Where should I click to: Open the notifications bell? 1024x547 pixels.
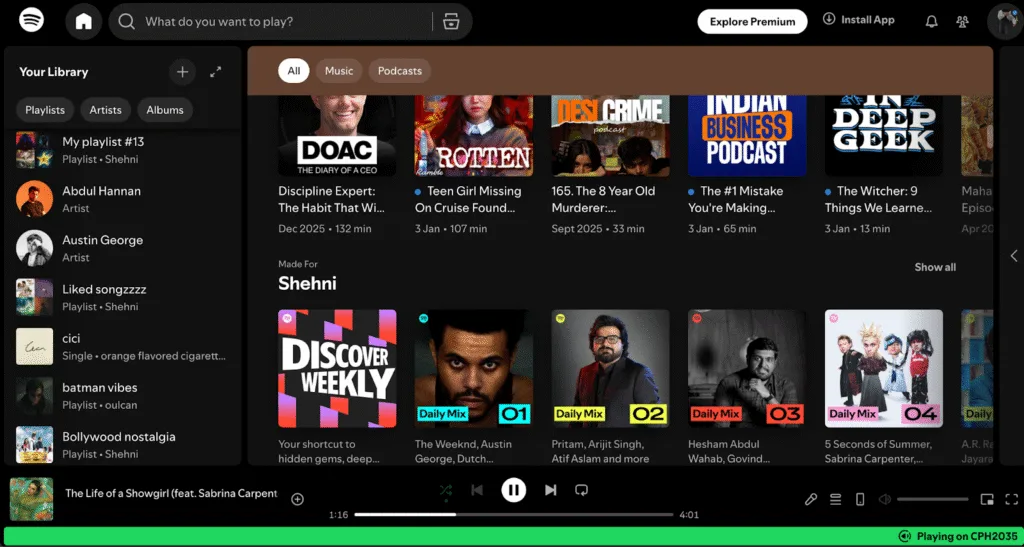tap(932, 21)
